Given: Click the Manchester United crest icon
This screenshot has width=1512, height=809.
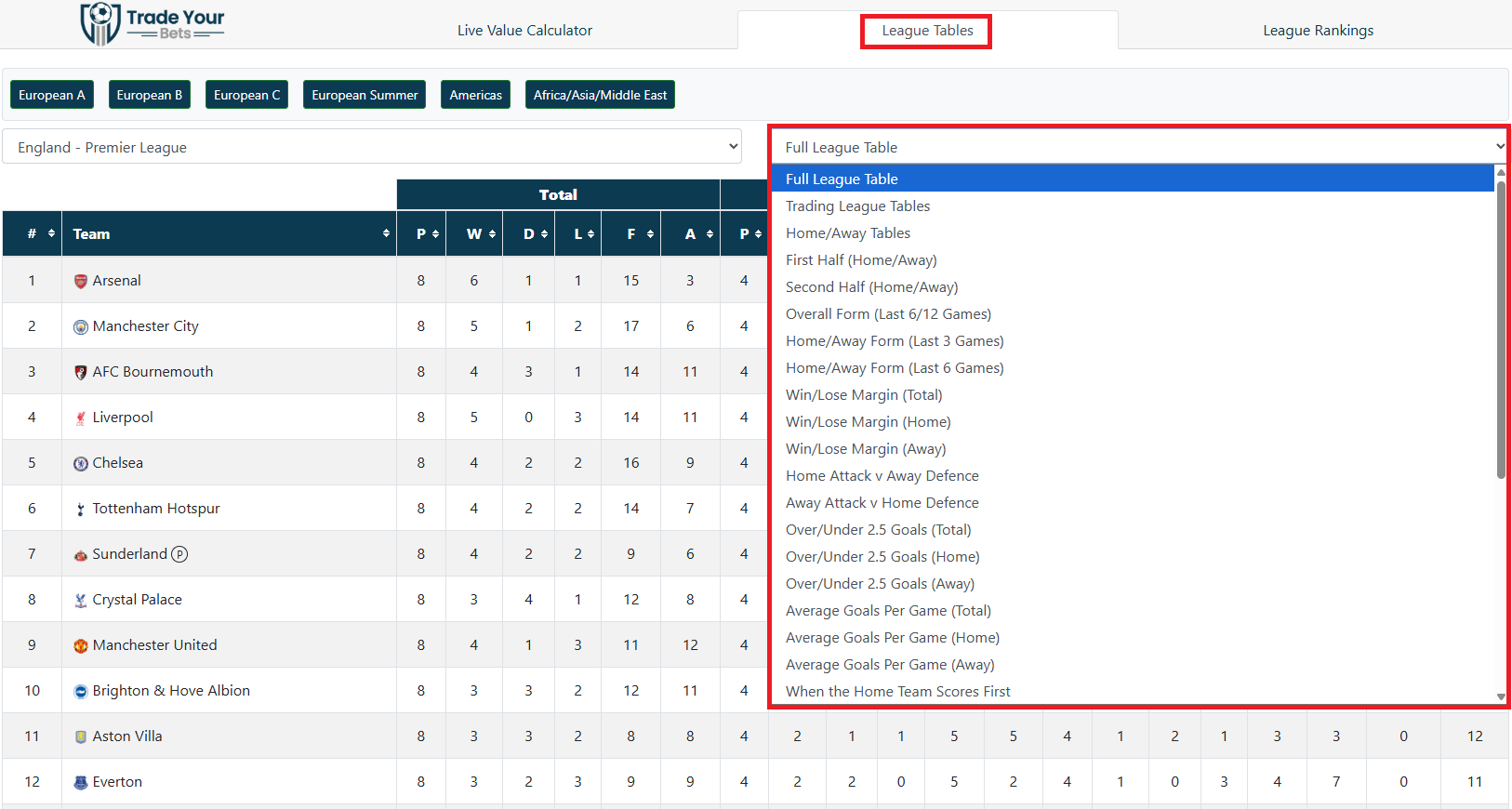Looking at the screenshot, I should click(x=81, y=646).
